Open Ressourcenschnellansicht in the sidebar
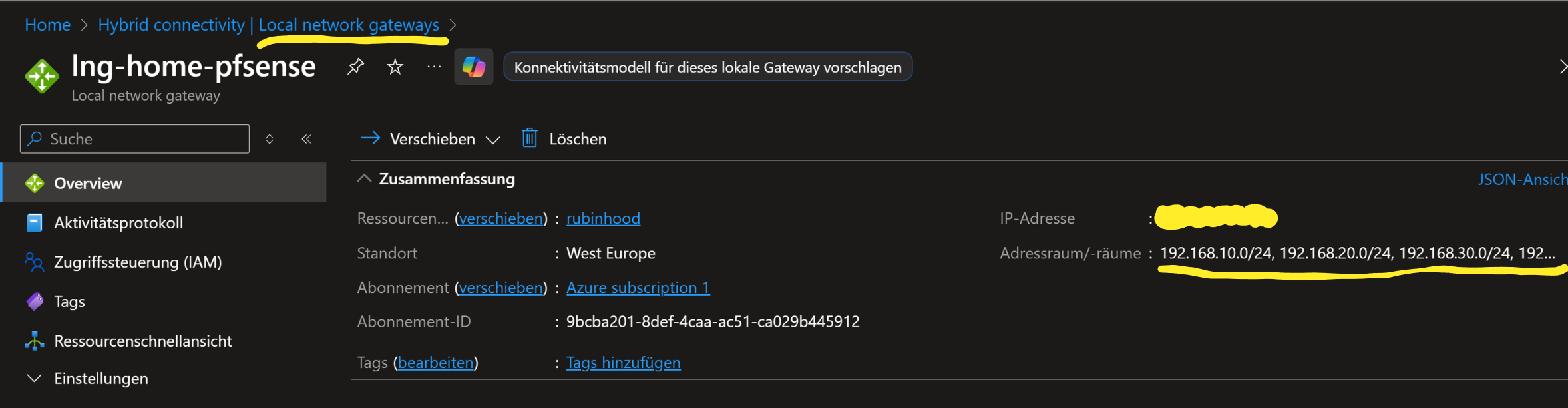Viewport: 1568px width, 408px height. (x=142, y=341)
